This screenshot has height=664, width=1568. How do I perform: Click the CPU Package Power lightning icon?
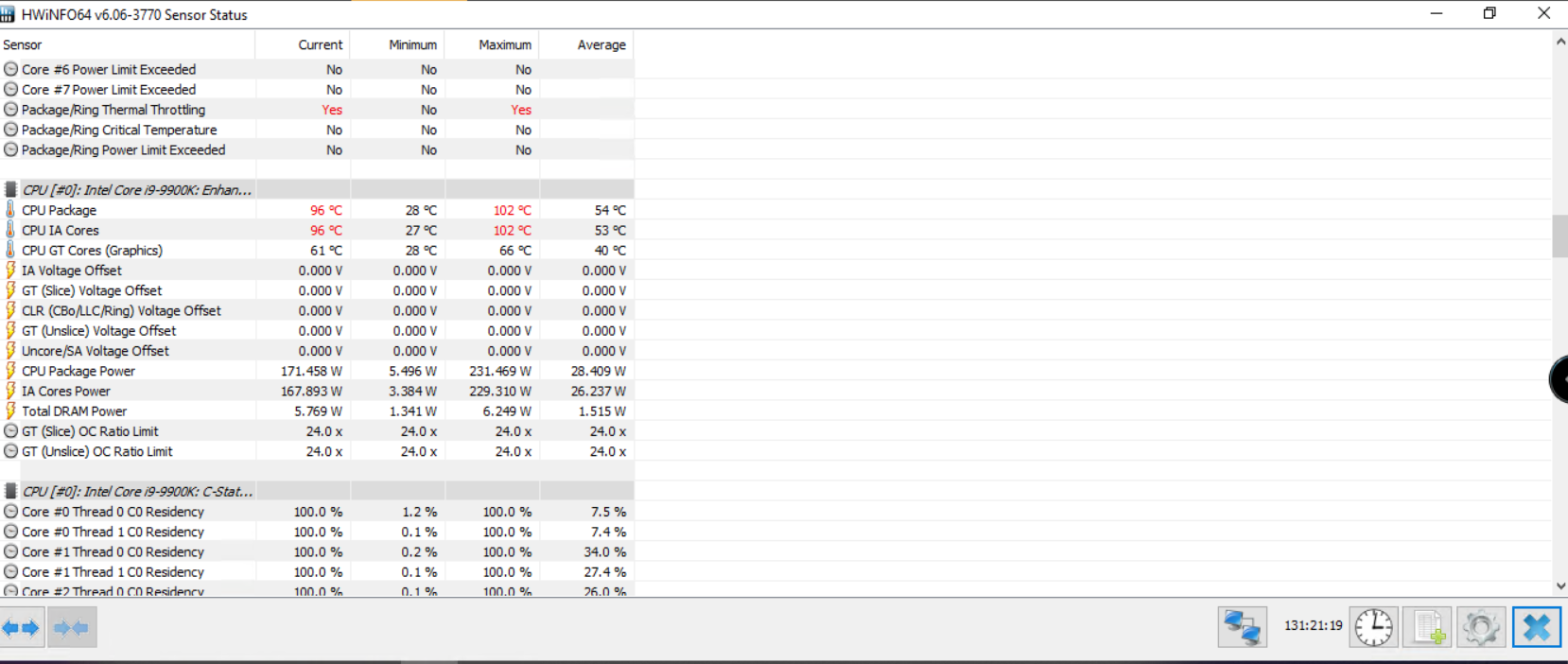coord(10,371)
